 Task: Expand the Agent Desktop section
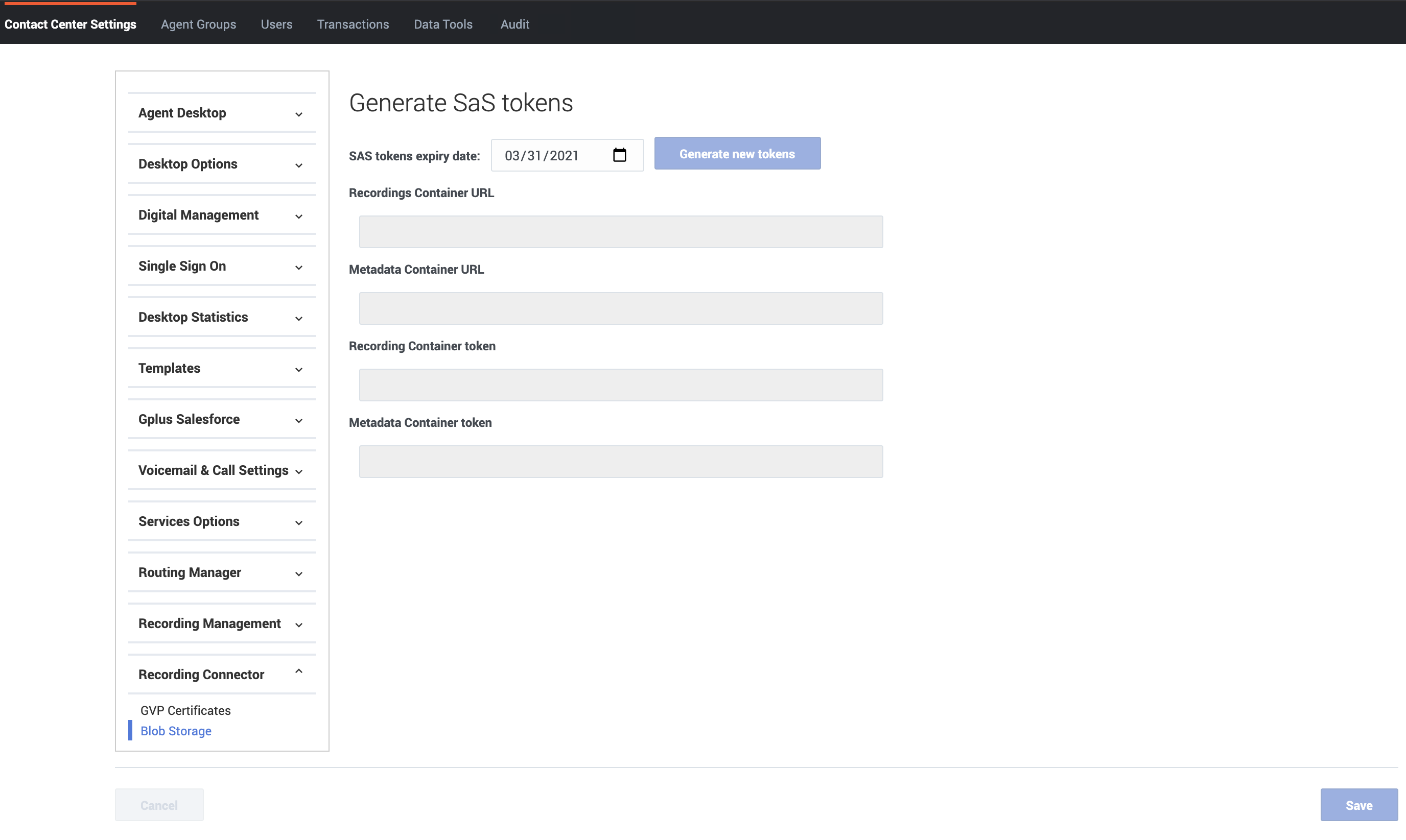tap(222, 113)
